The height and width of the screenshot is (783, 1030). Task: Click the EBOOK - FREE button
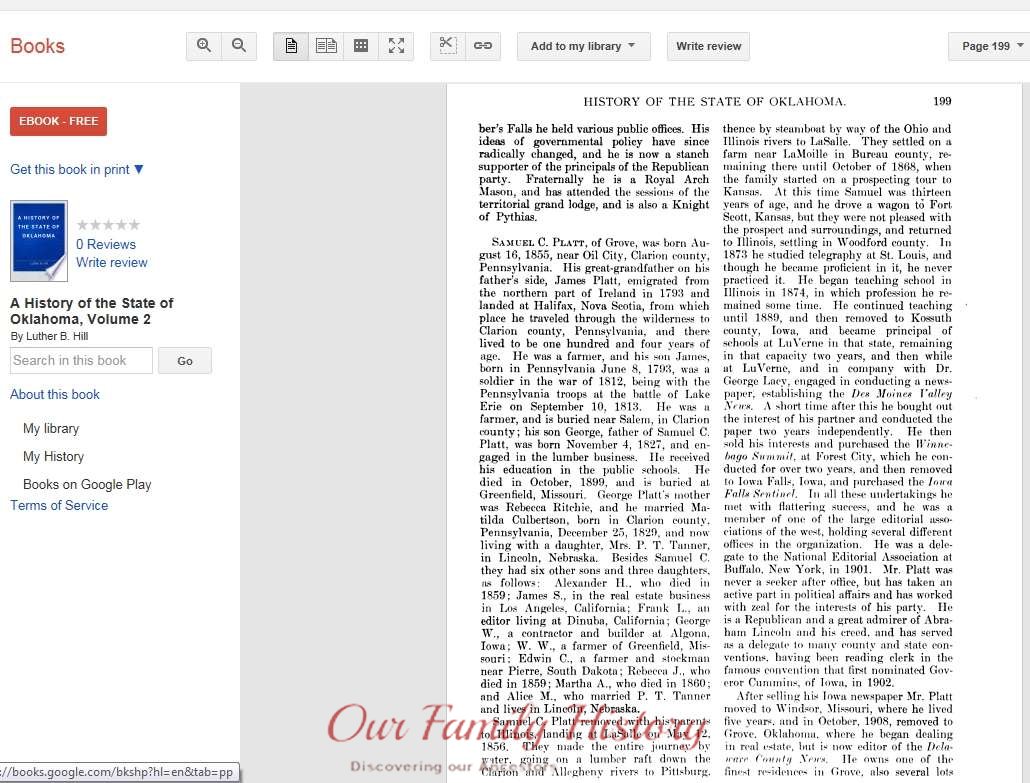click(58, 121)
